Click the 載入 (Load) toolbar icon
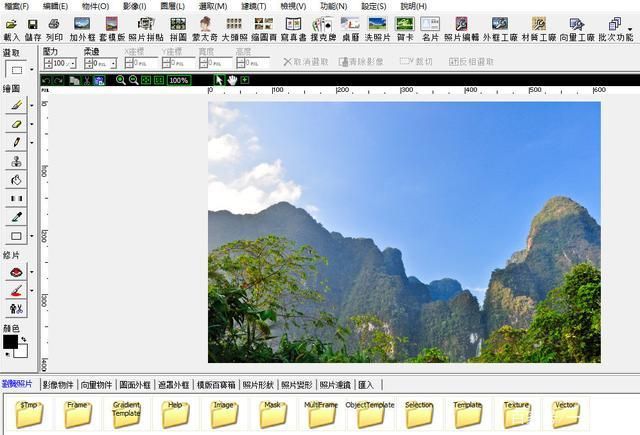The width and height of the screenshot is (640, 435). coord(11,29)
